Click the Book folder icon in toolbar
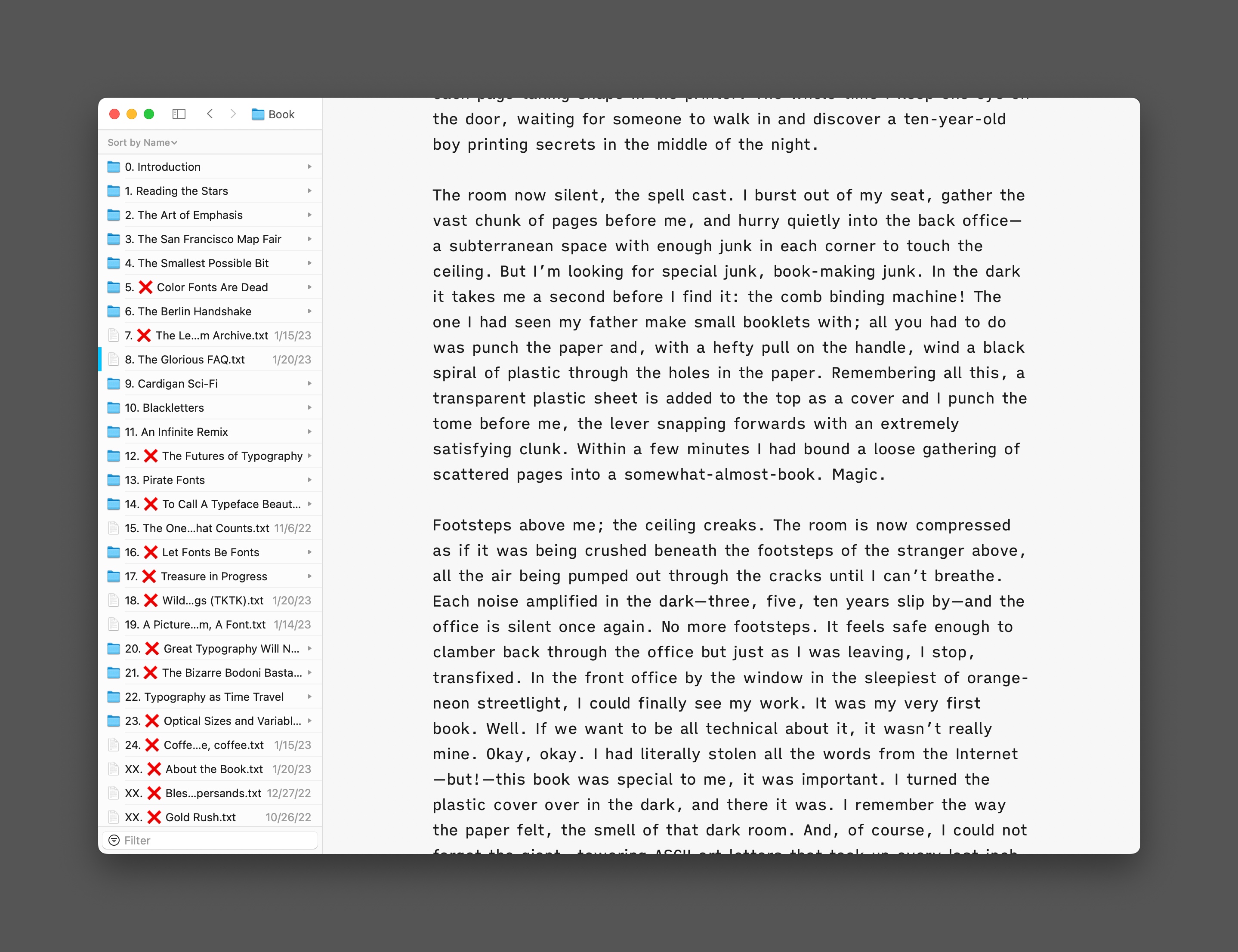Screen dimensions: 1238x952 258,113
